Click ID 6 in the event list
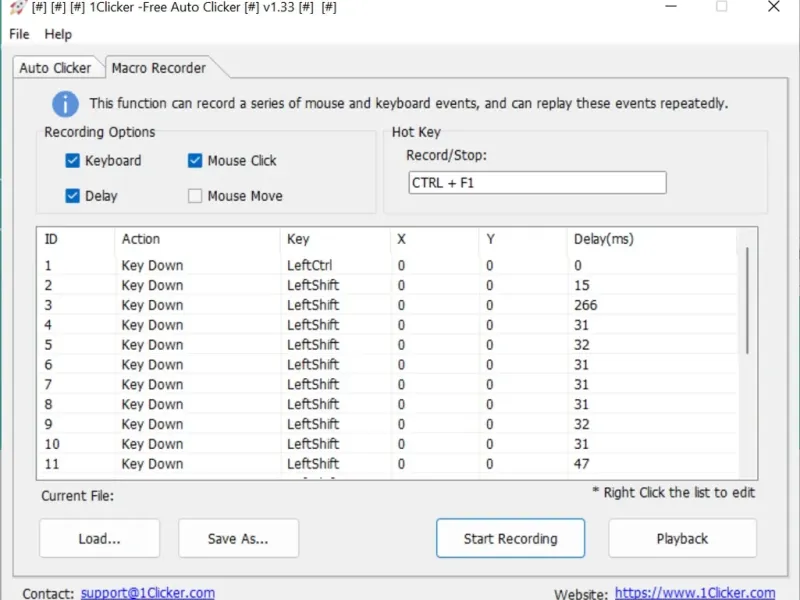The image size is (800, 600). tap(48, 365)
